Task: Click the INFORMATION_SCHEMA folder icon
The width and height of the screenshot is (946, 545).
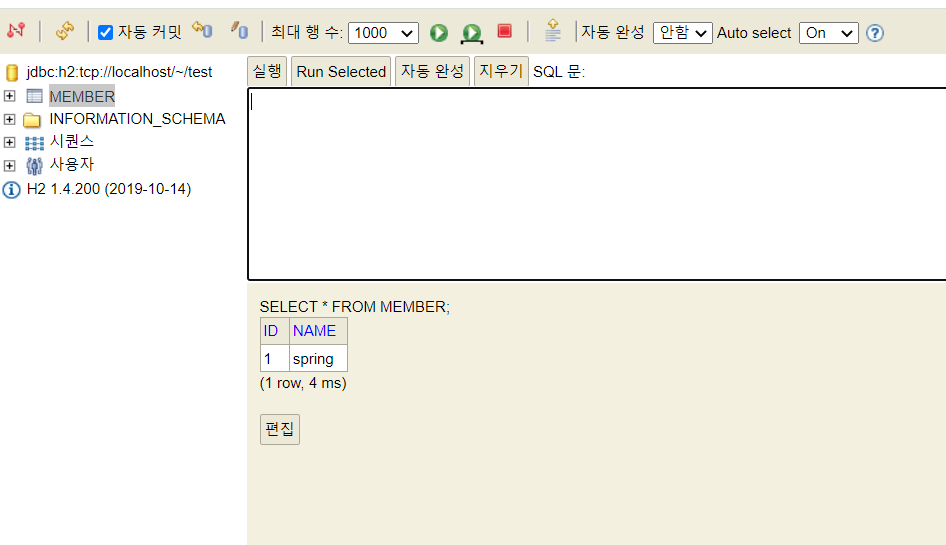Action: pyautogui.click(x=32, y=120)
